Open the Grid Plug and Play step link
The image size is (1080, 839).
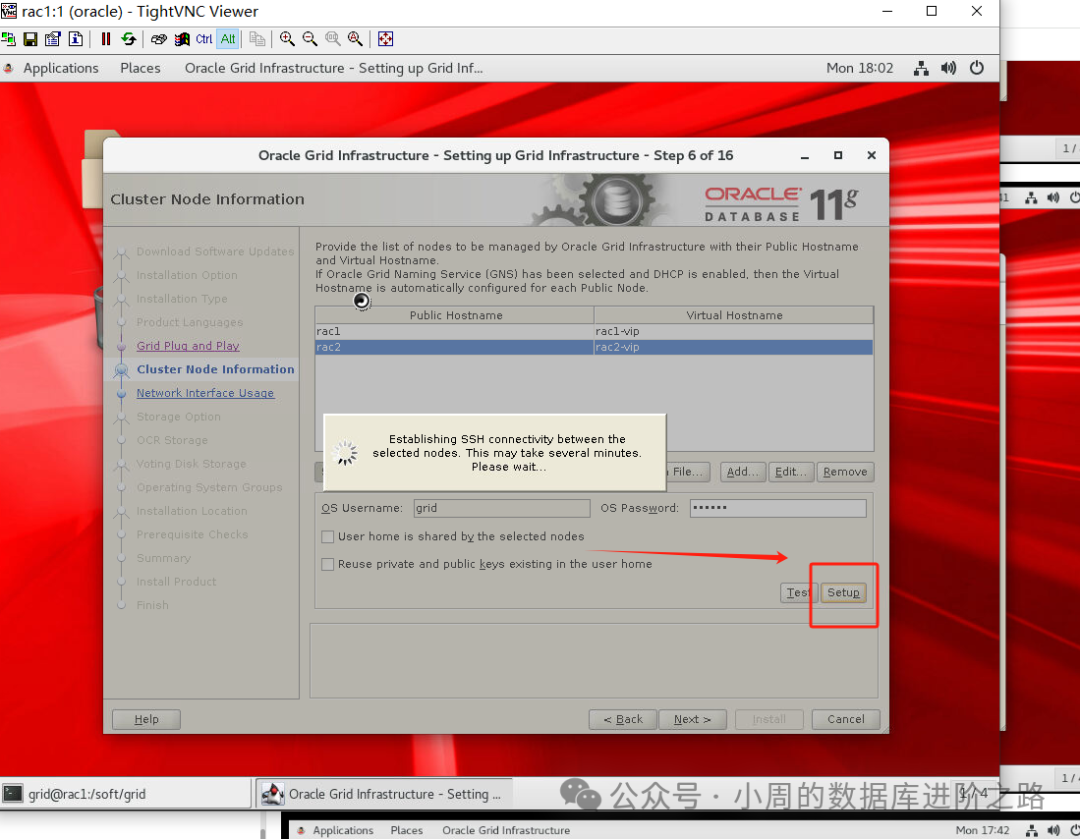tap(187, 346)
